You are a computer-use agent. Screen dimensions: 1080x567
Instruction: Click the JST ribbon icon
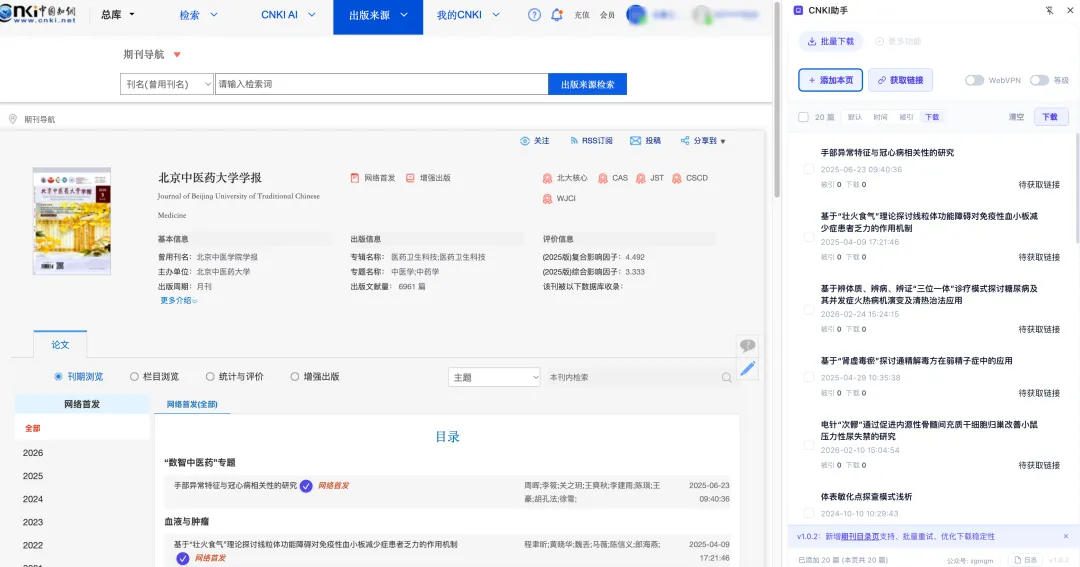(x=641, y=178)
